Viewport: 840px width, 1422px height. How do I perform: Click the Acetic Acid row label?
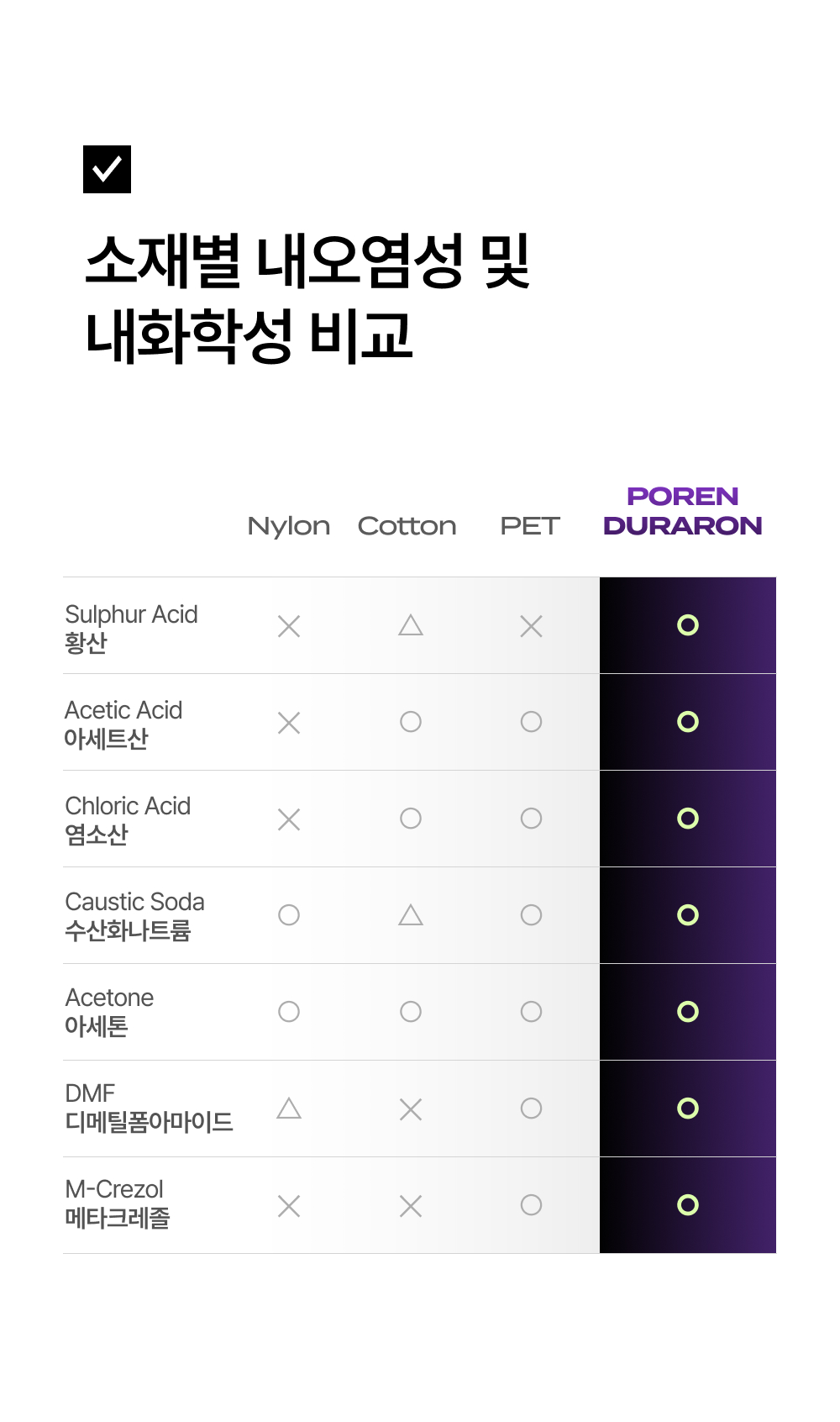click(x=123, y=724)
